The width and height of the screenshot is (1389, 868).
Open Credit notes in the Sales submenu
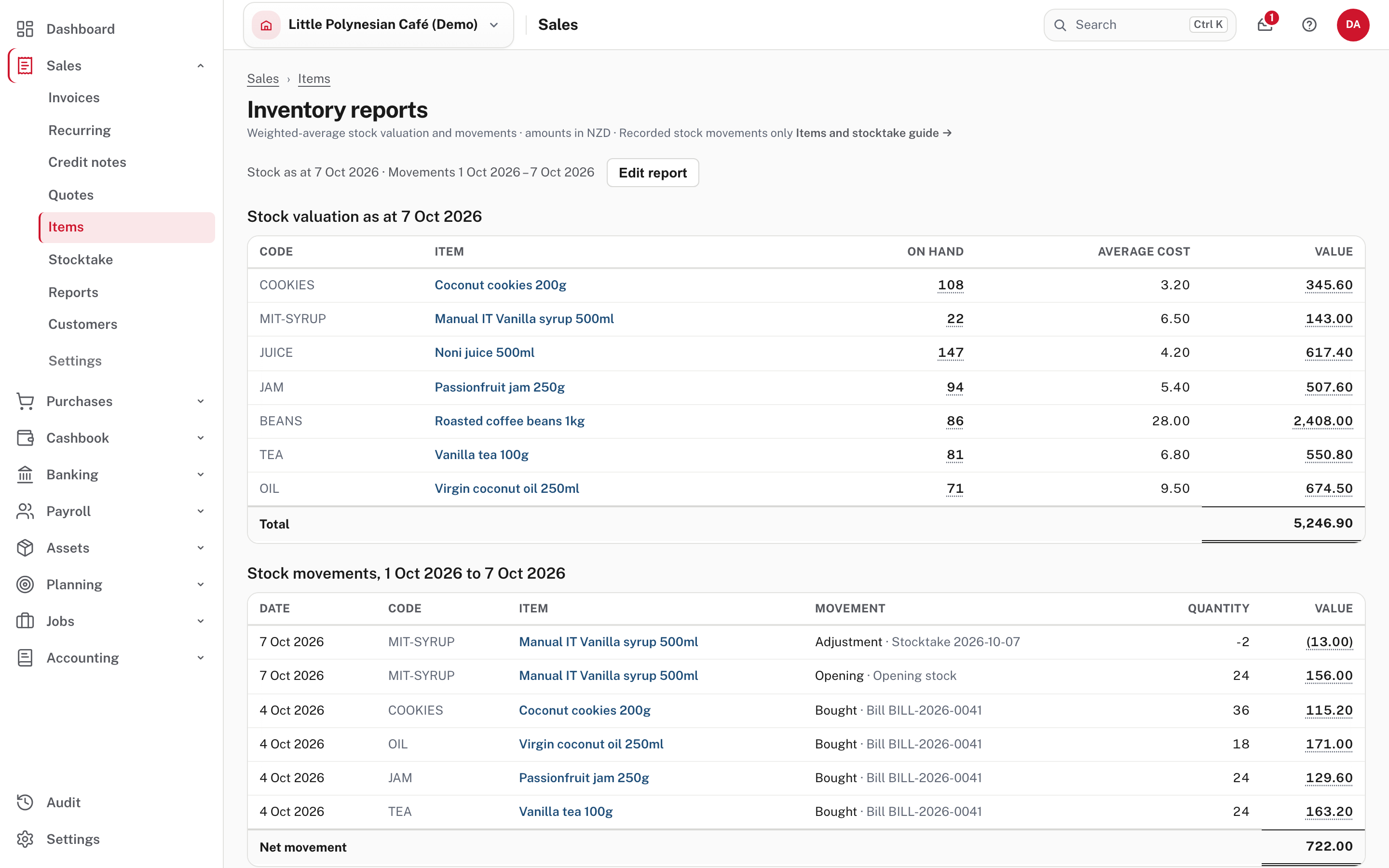point(87,163)
